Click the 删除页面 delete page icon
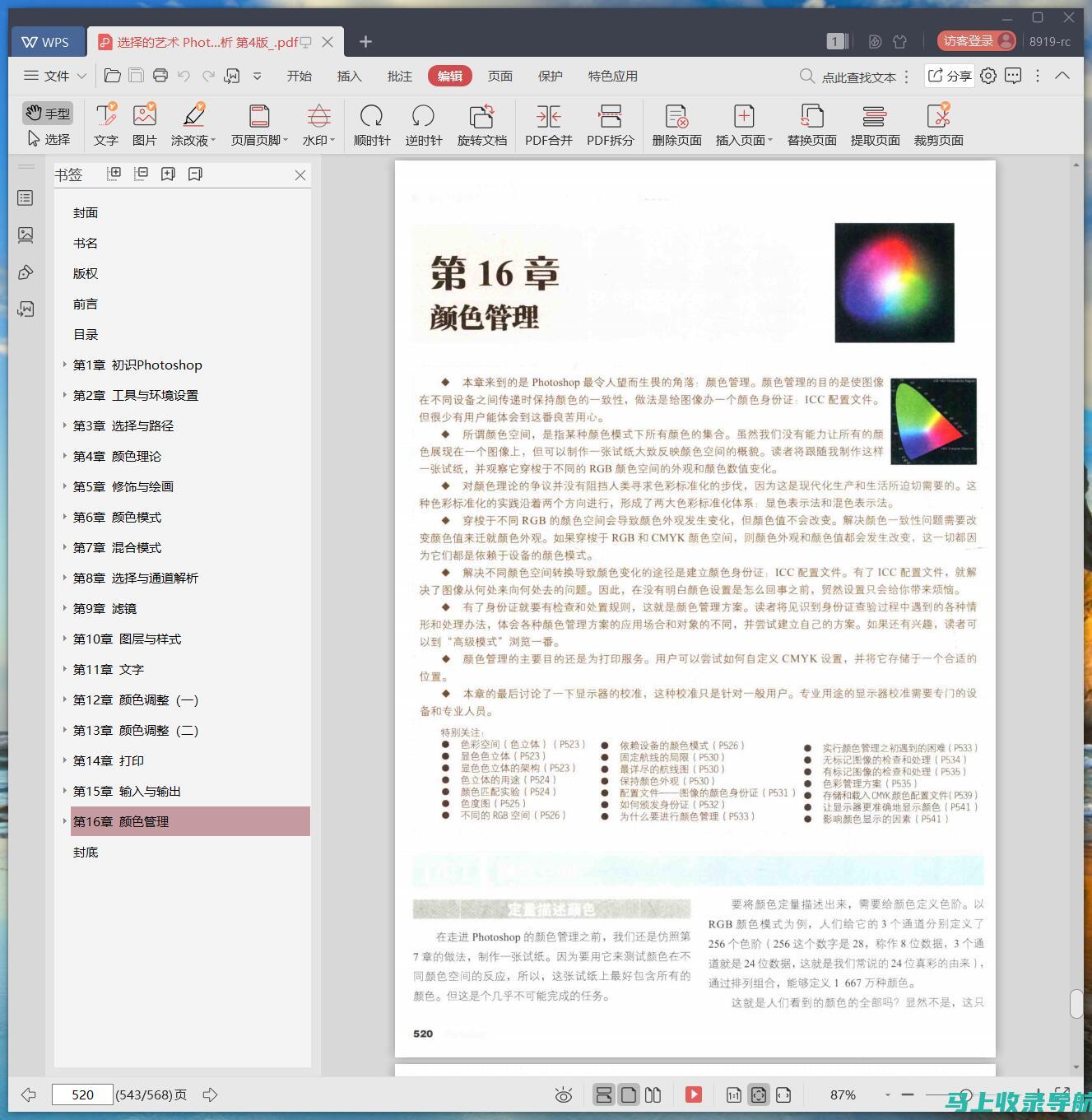The height and width of the screenshot is (1120, 1092). pos(676,116)
